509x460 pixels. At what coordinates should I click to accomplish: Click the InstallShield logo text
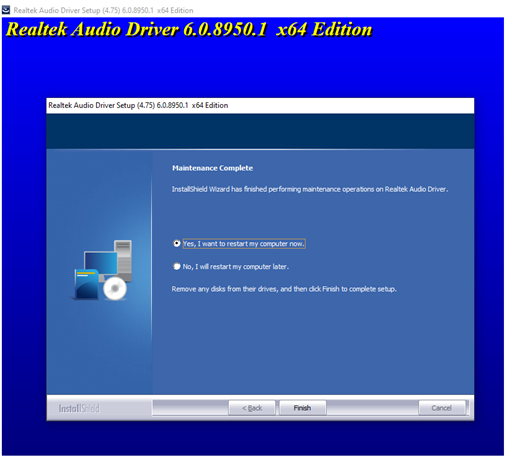[79, 408]
